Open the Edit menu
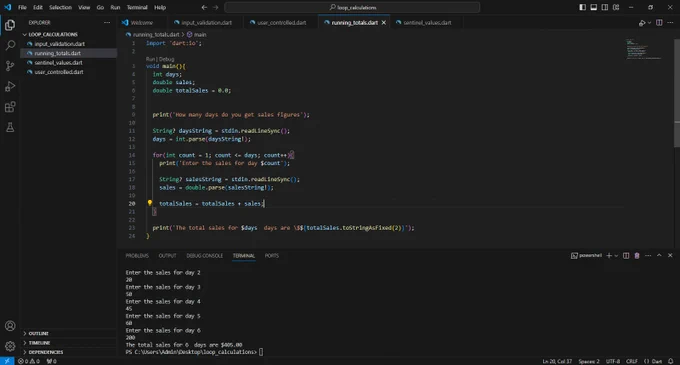Screen dimensions: 680x365 click(38, 7)
